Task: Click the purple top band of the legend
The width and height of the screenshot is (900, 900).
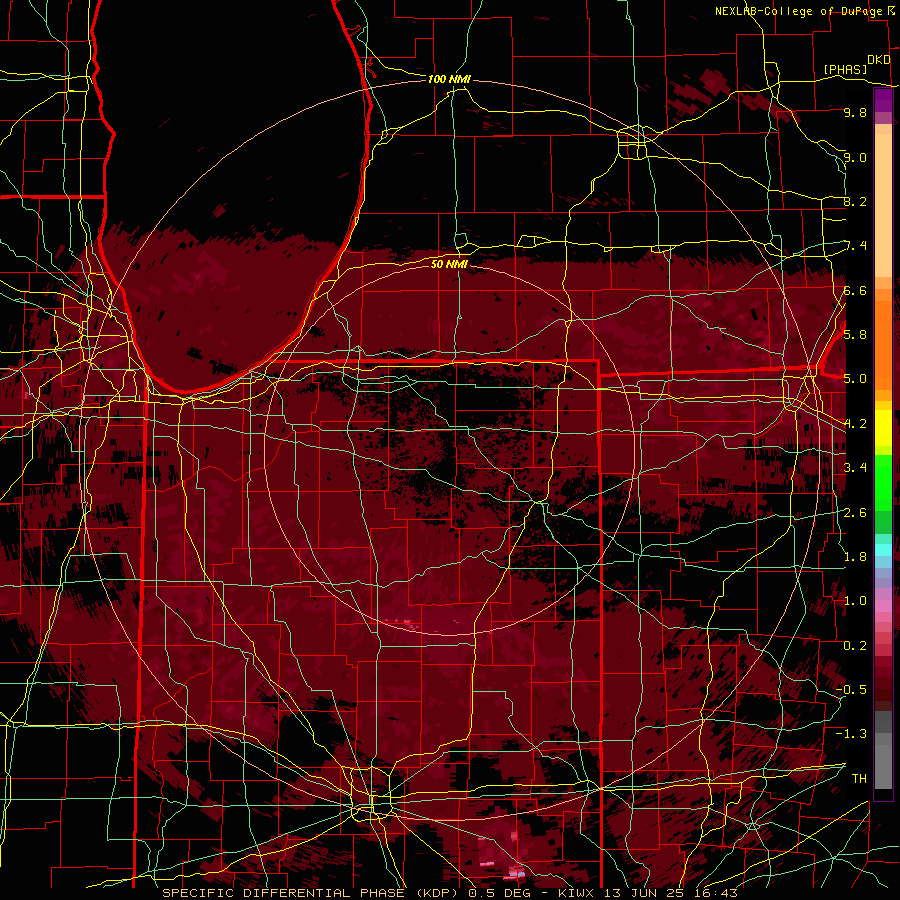Action: pyautogui.click(x=883, y=101)
